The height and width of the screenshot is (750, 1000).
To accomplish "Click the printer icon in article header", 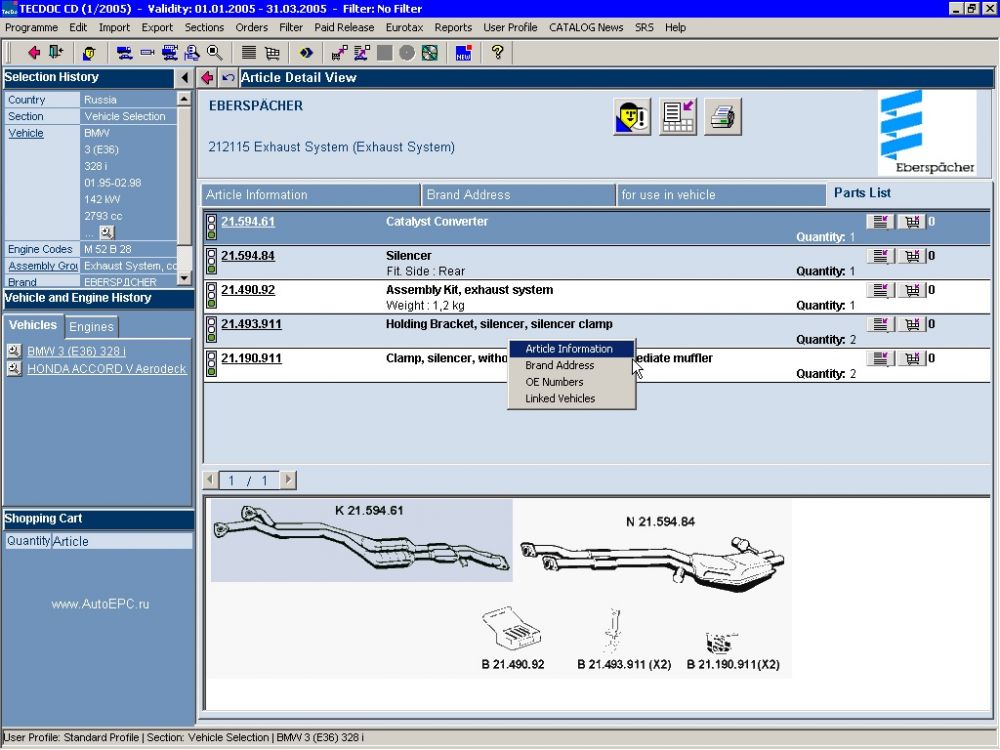I will [x=723, y=117].
